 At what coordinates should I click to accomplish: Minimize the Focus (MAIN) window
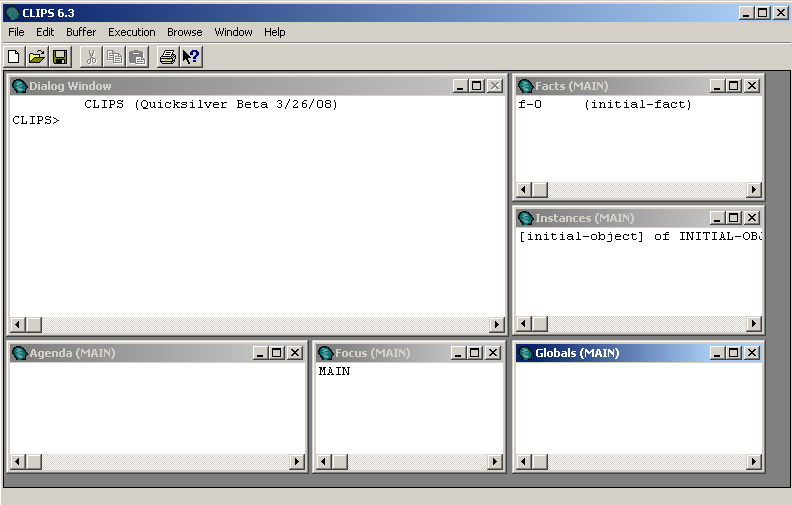[x=458, y=352]
